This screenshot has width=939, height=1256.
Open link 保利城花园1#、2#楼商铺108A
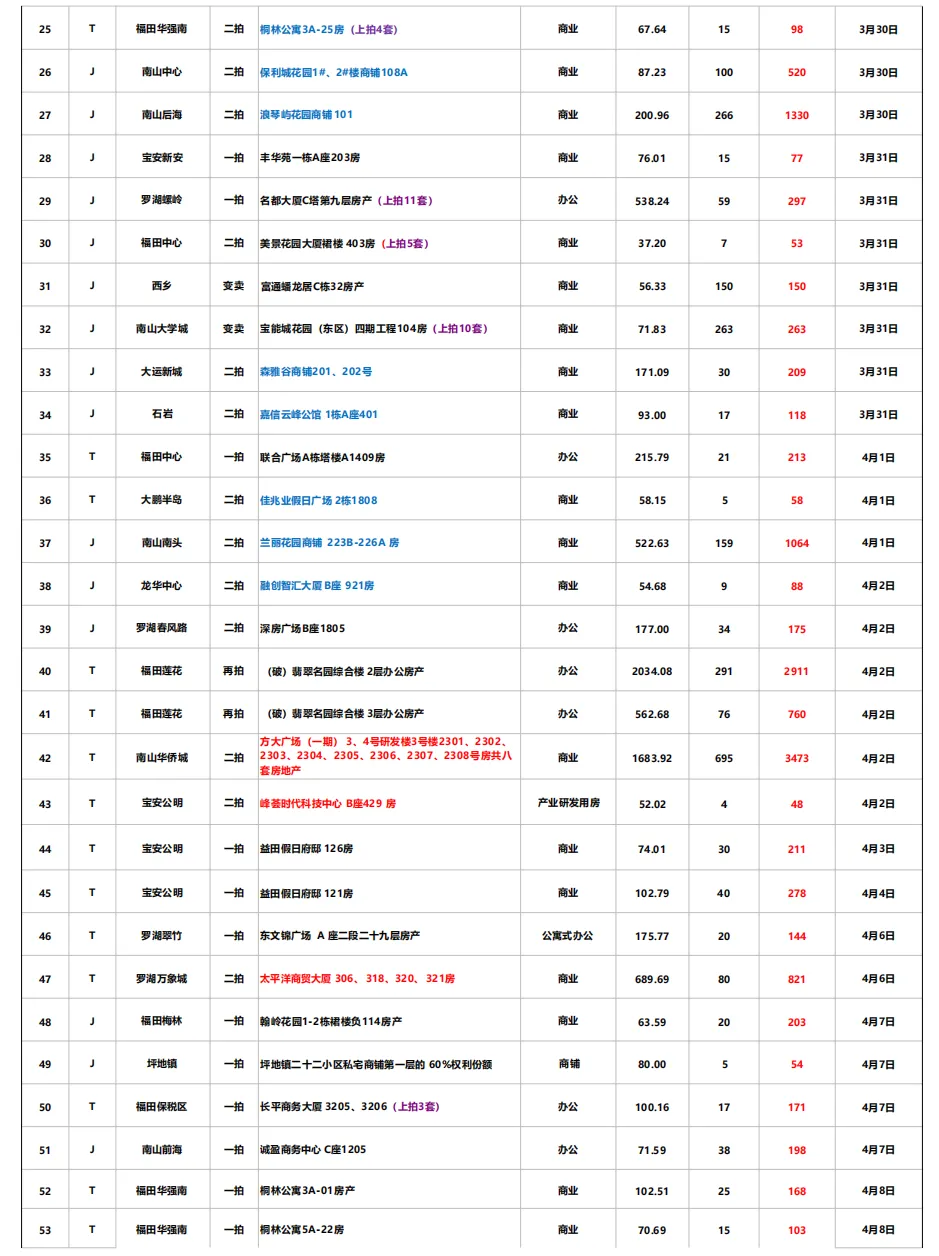click(x=333, y=72)
